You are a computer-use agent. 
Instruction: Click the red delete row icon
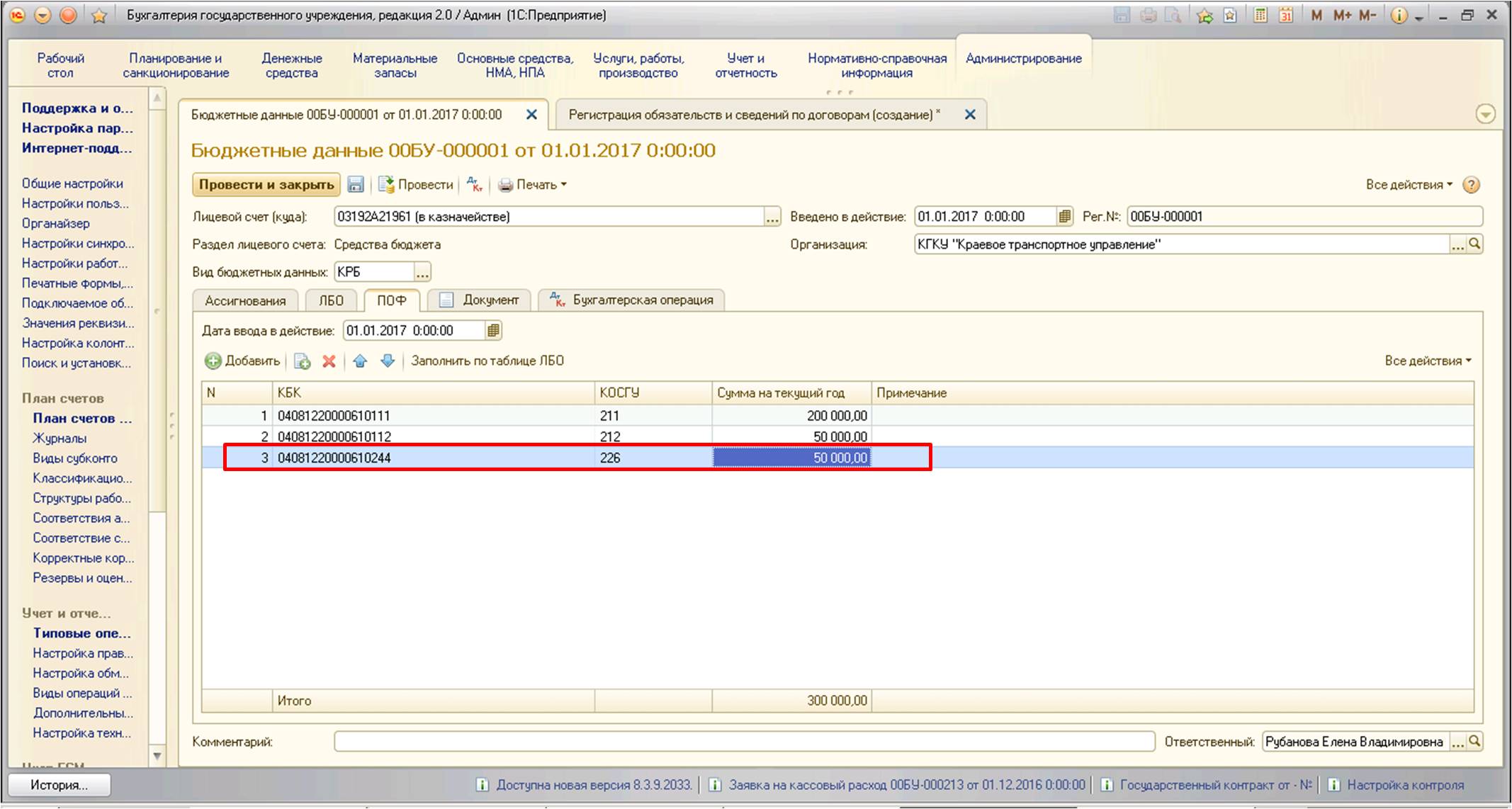(329, 361)
